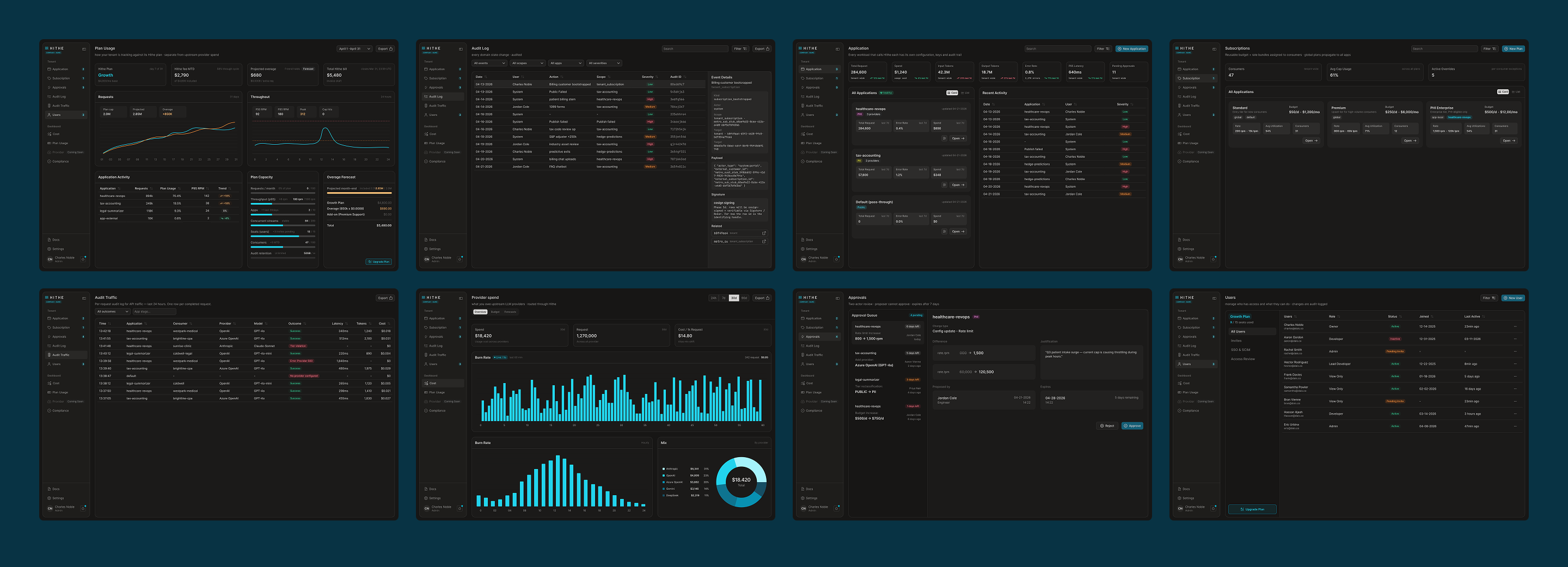Screen dimensions: 1568x567
Task: Open All outcomes dropdown on Audit Traffic
Action: pos(113,311)
